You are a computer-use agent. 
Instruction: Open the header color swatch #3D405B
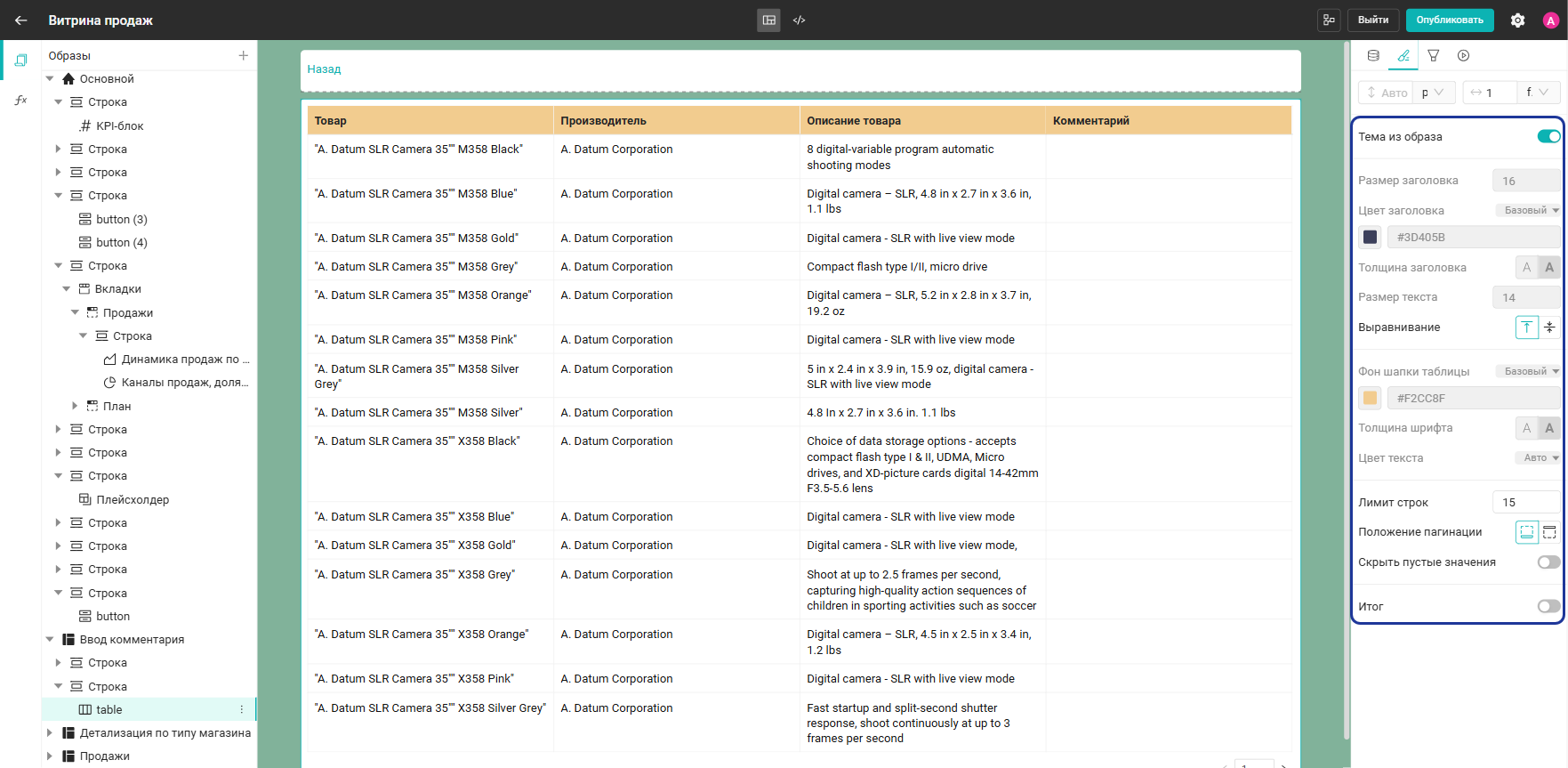[x=1370, y=238]
